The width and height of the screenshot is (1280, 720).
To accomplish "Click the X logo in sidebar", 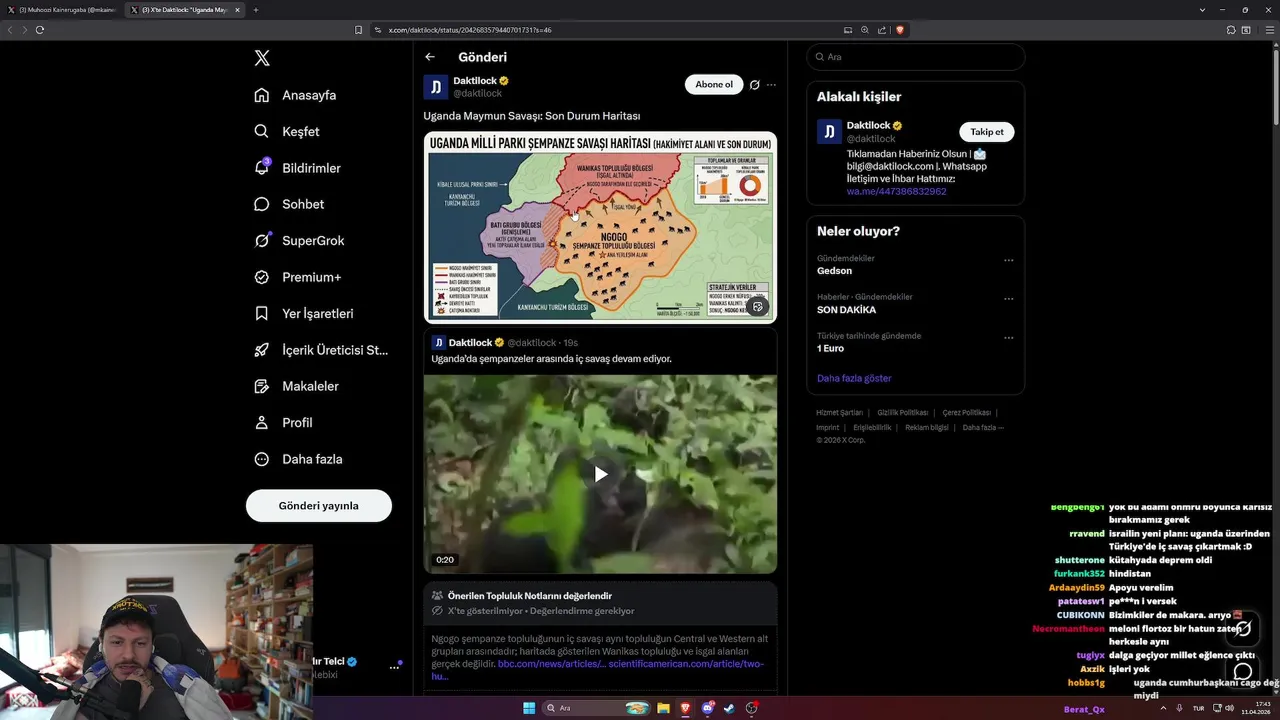I will [262, 58].
